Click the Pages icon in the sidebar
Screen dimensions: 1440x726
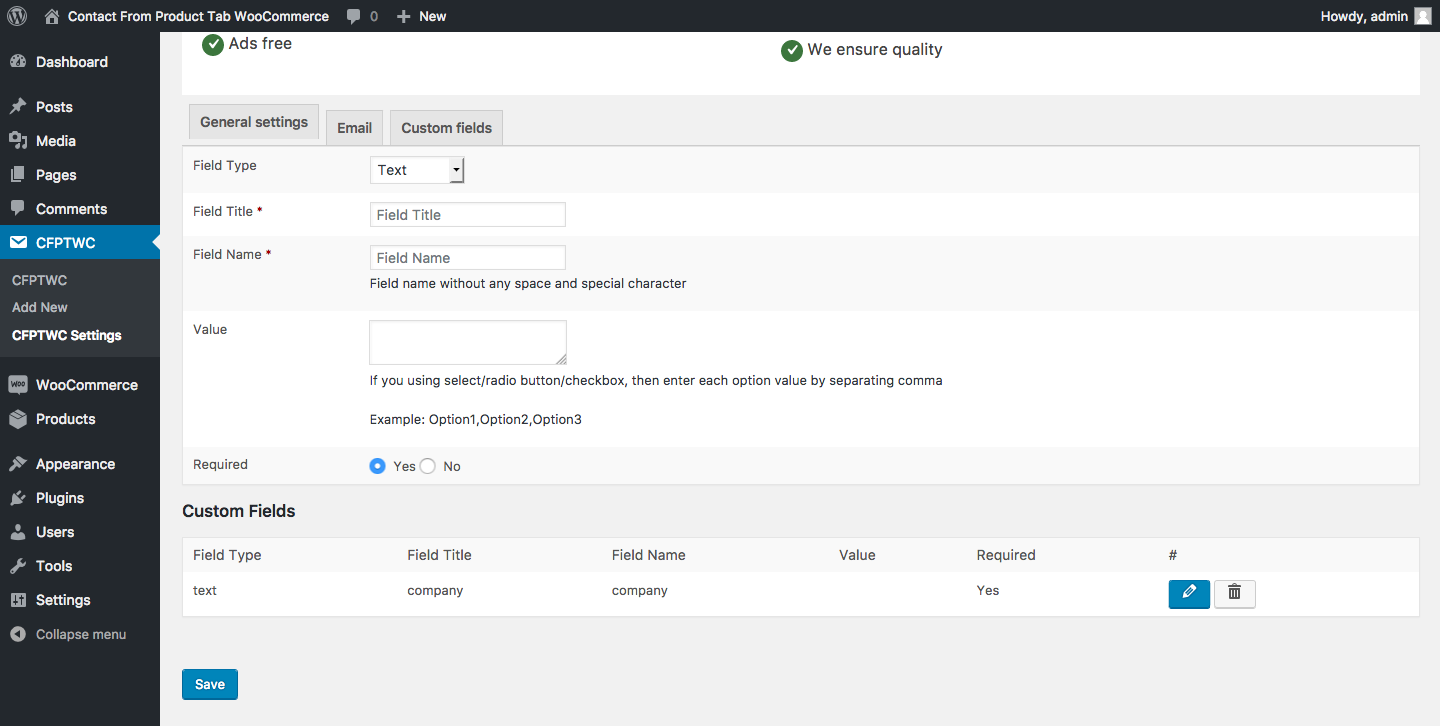(x=18, y=175)
